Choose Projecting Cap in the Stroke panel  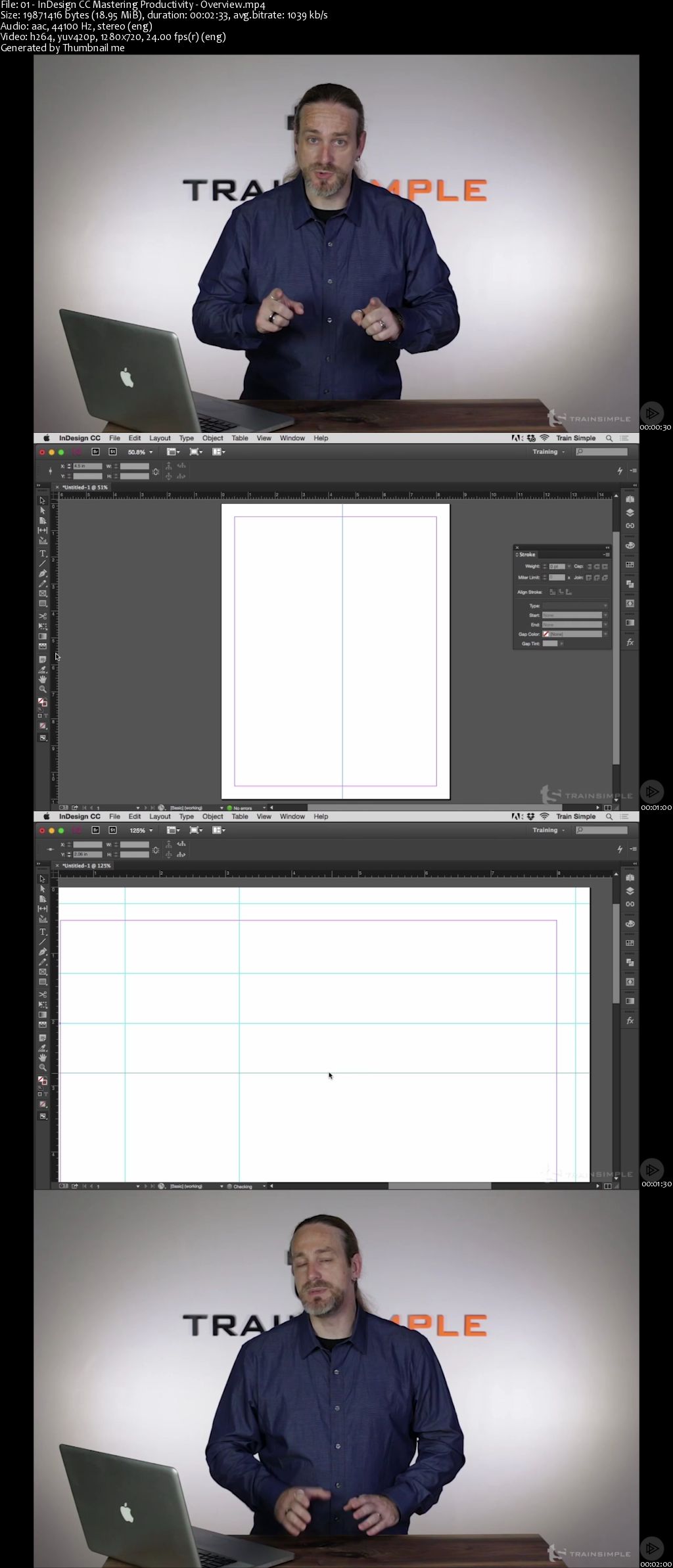(605, 566)
